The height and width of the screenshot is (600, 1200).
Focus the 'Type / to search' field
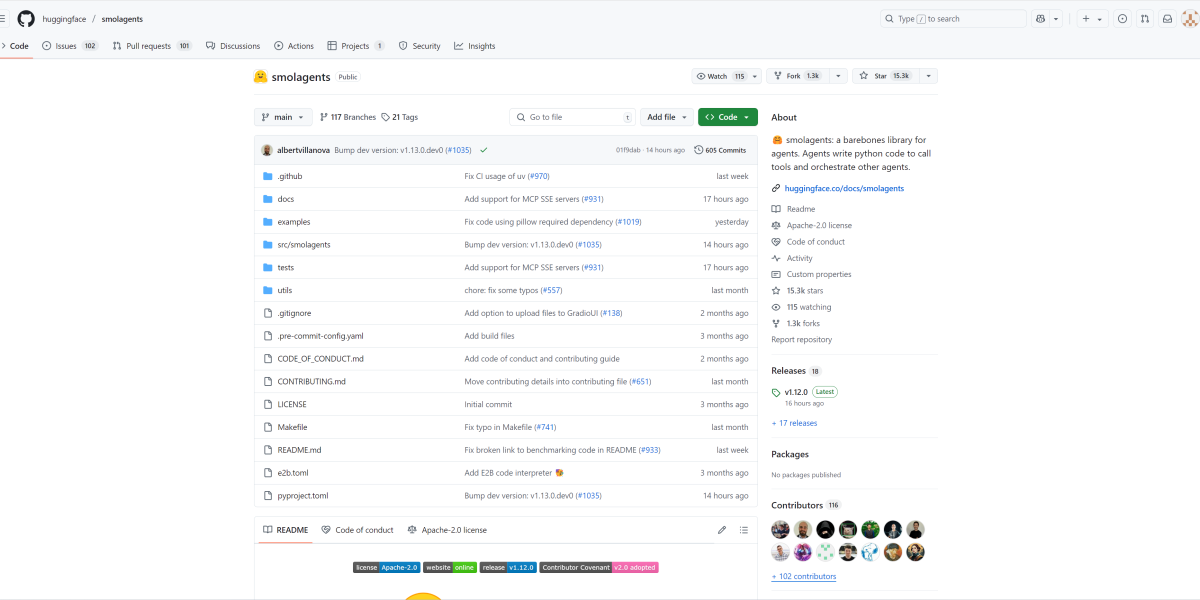coord(953,18)
